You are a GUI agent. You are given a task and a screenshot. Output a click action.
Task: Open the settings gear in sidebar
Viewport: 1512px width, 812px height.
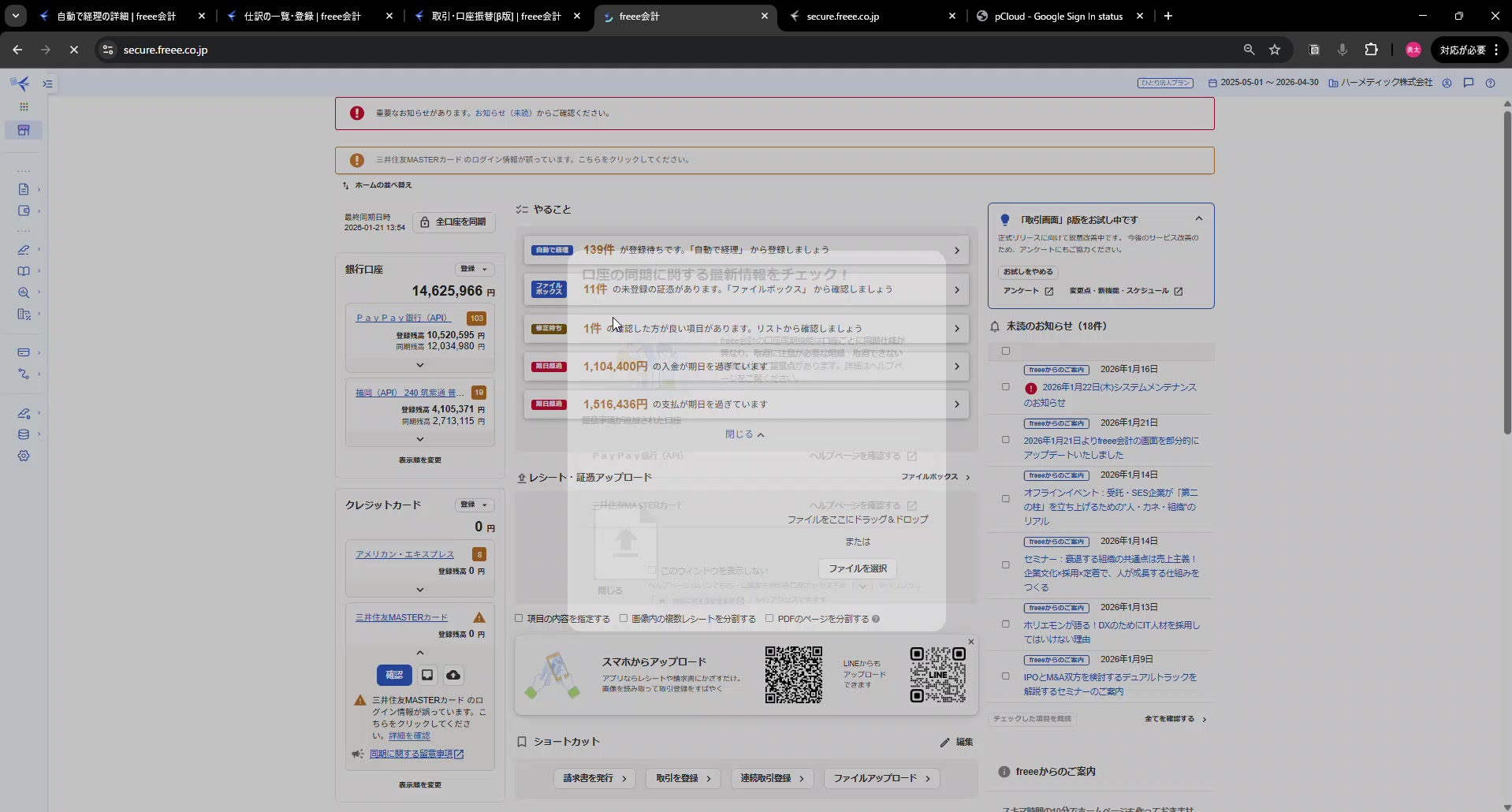(24, 456)
